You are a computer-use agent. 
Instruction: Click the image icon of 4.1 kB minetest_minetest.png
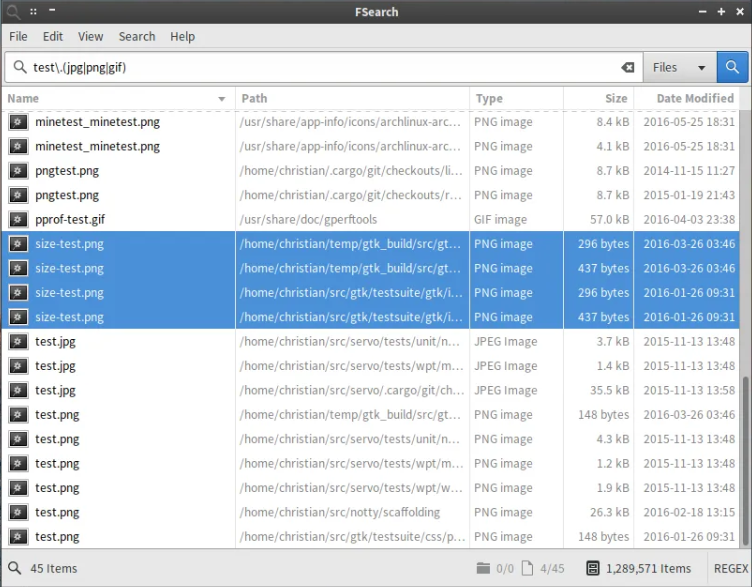(x=18, y=146)
